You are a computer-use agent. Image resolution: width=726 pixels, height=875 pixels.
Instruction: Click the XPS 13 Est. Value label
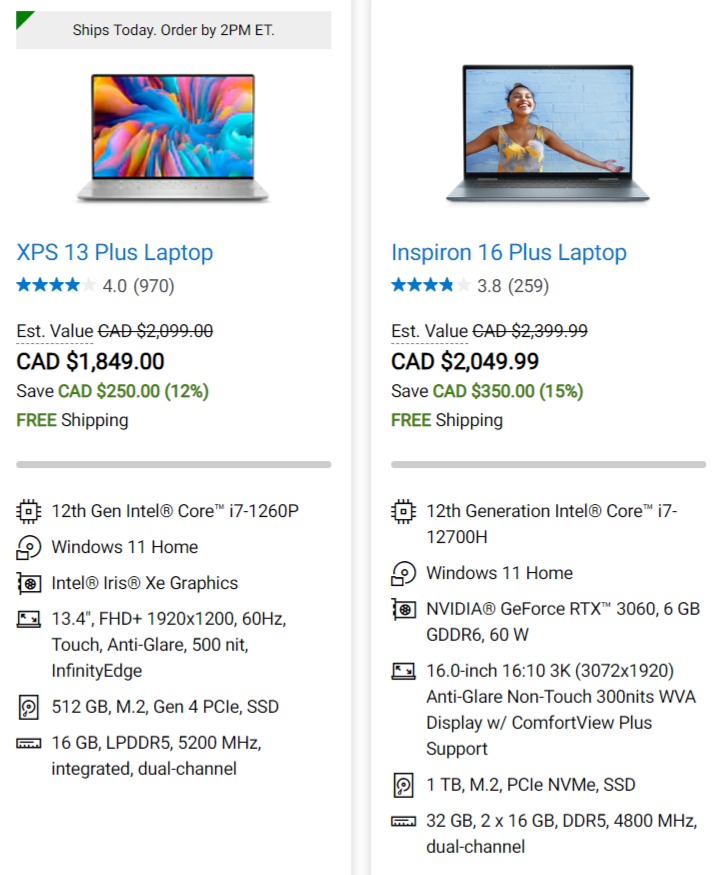(55, 331)
